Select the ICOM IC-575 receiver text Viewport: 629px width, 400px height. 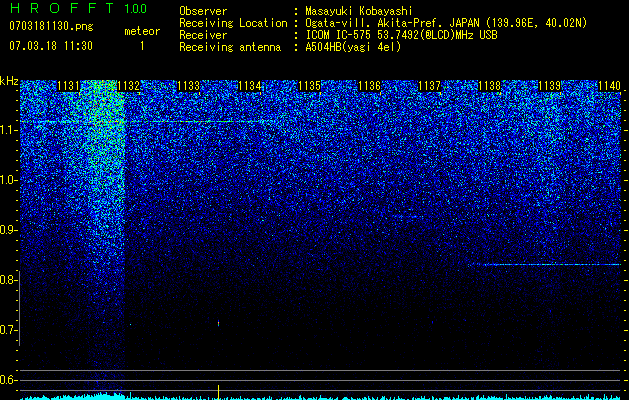pos(401,35)
